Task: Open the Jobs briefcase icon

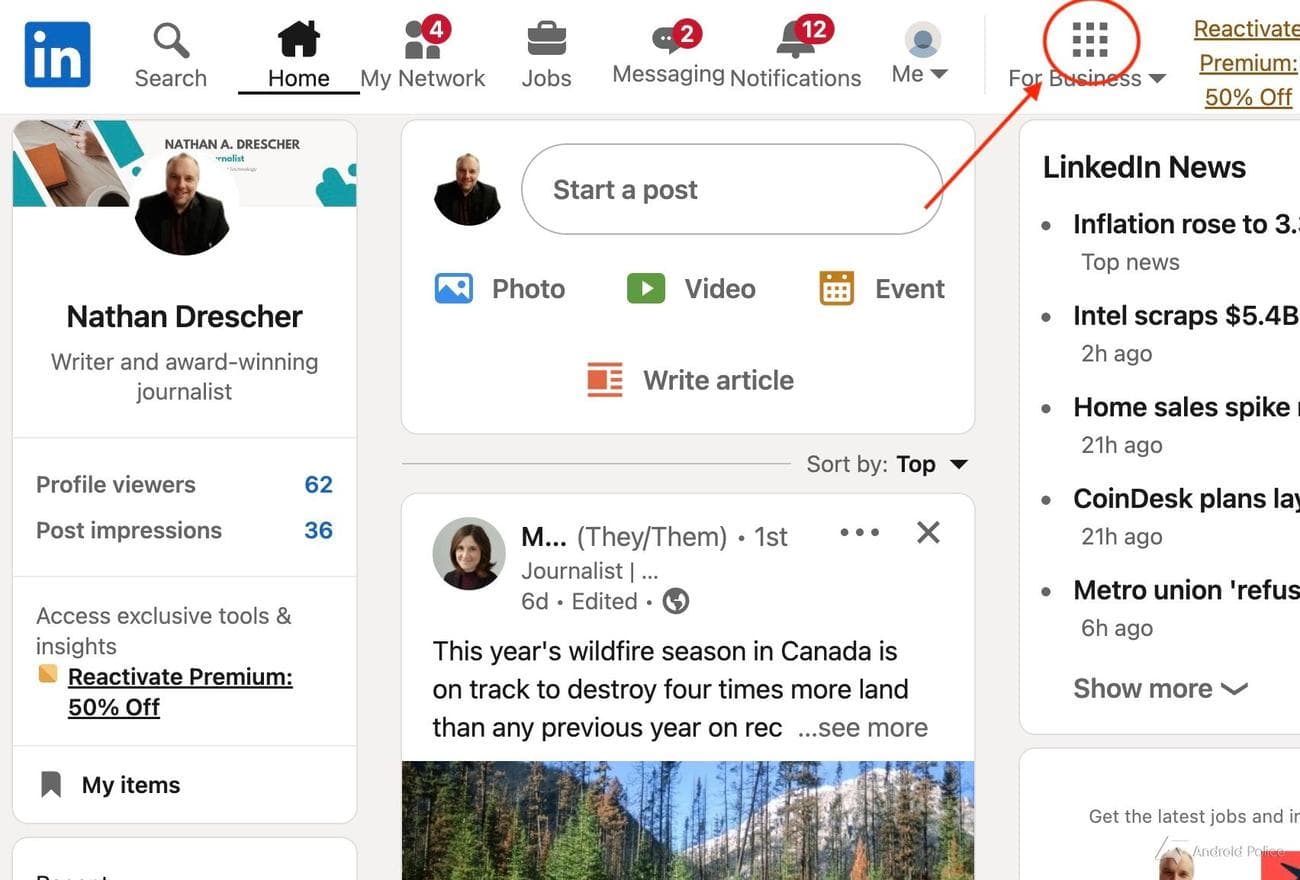Action: 546,40
